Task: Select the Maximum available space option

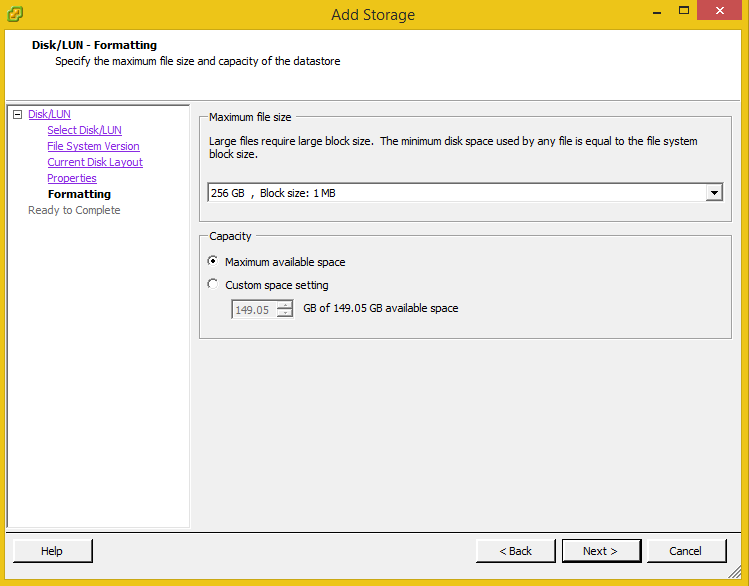Action: (x=212, y=261)
